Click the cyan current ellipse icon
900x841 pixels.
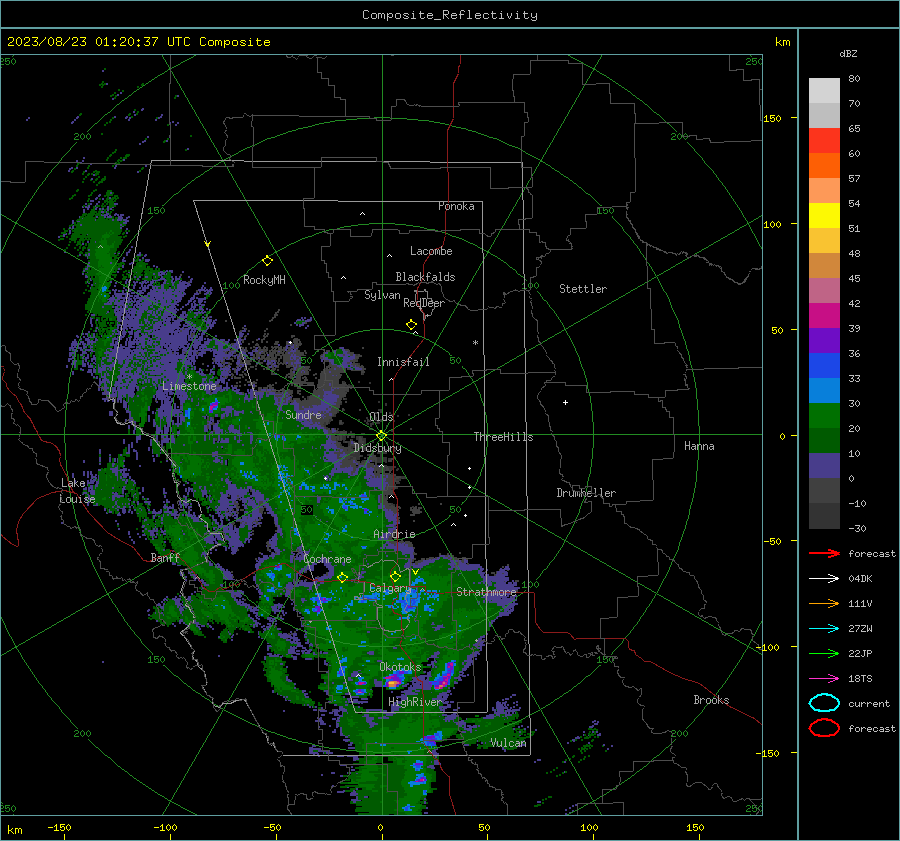(824, 703)
